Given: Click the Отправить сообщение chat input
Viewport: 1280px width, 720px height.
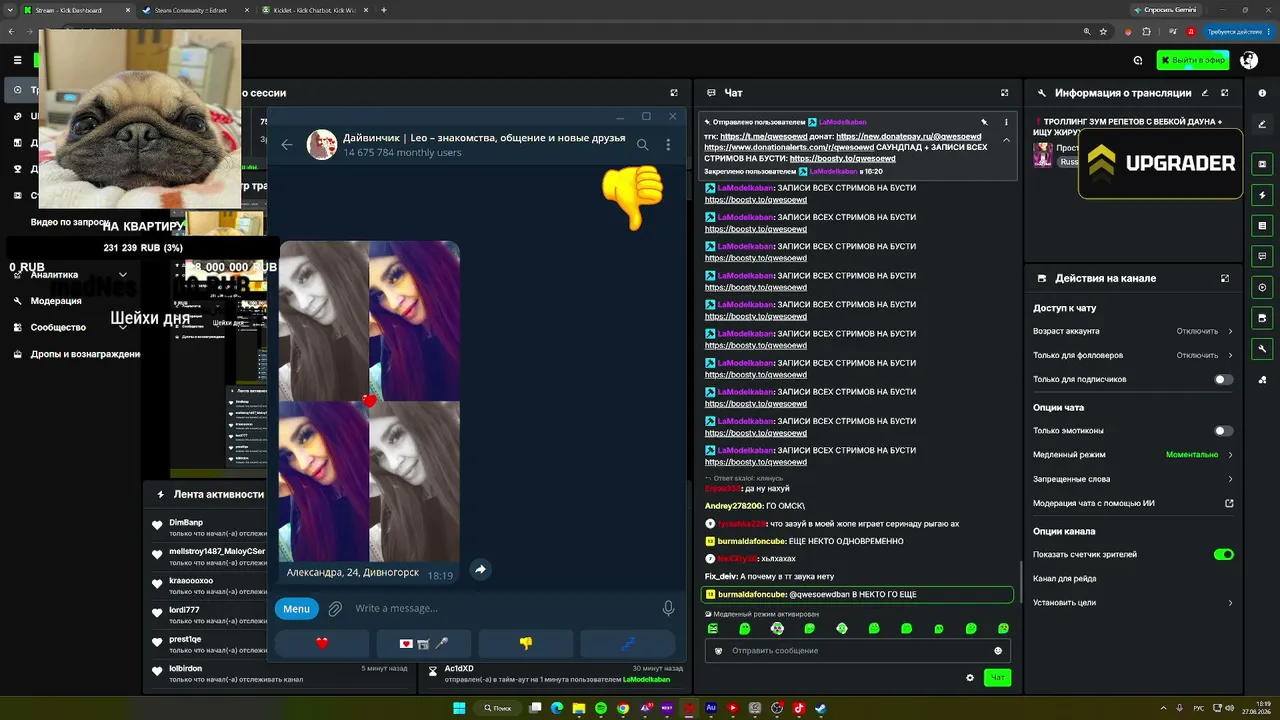Looking at the screenshot, I should (x=857, y=651).
